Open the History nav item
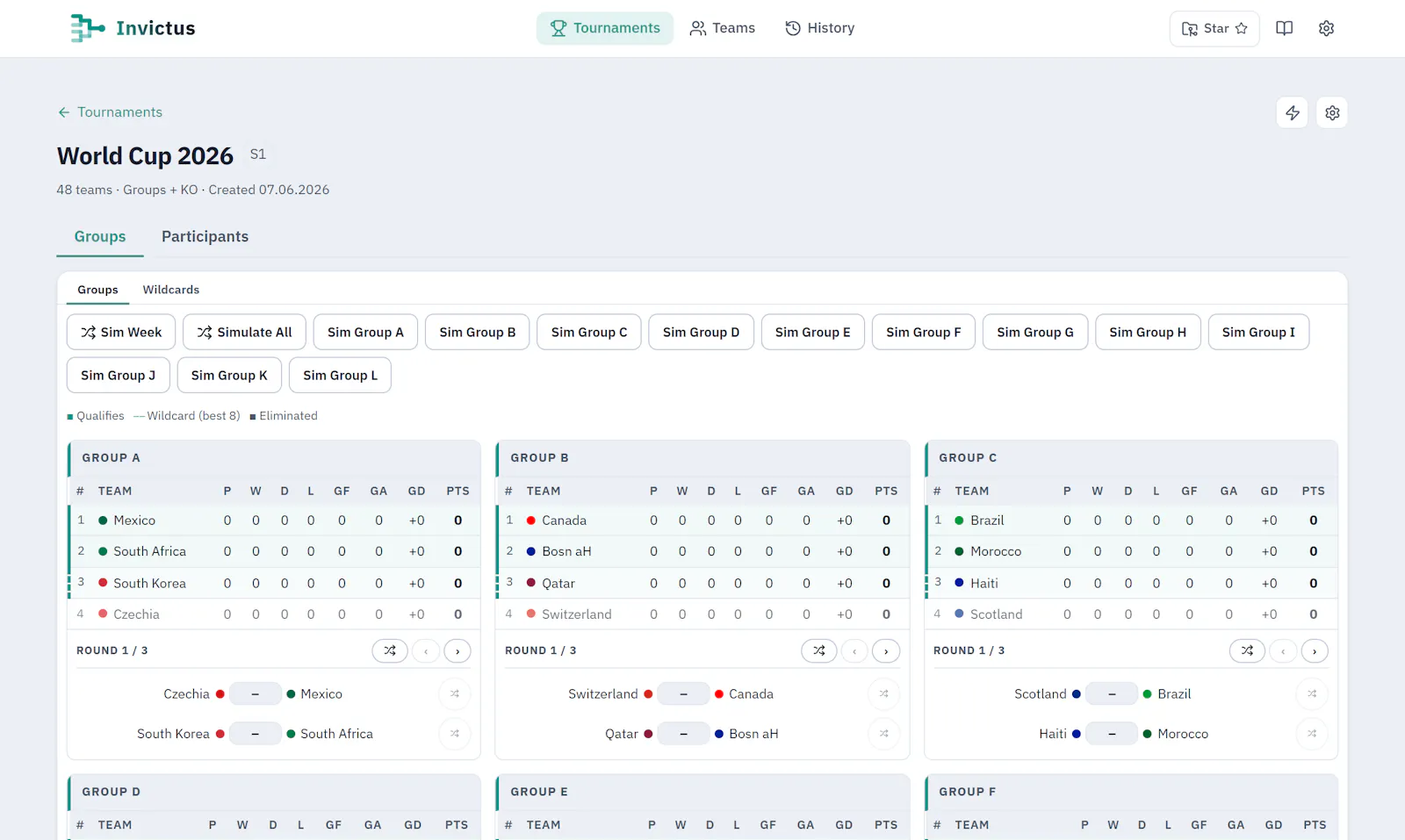Screen dimensions: 1405x840 tap(819, 28)
